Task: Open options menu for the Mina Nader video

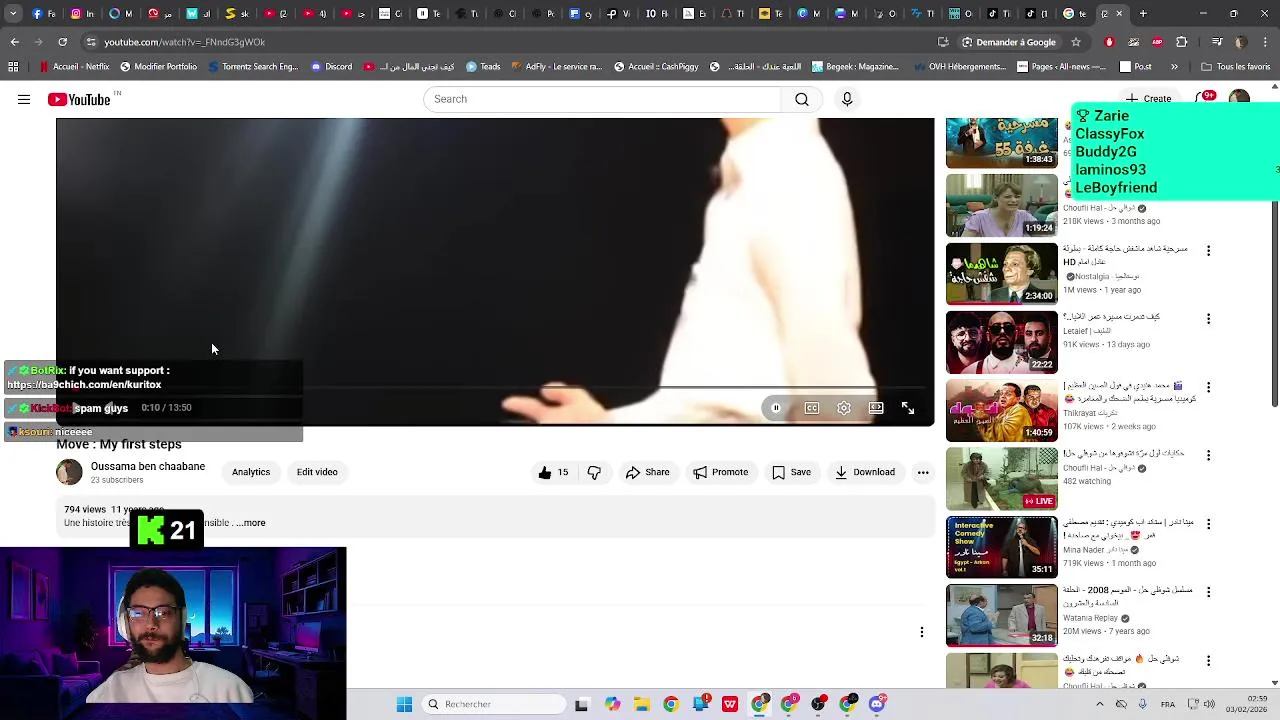Action: (1208, 524)
